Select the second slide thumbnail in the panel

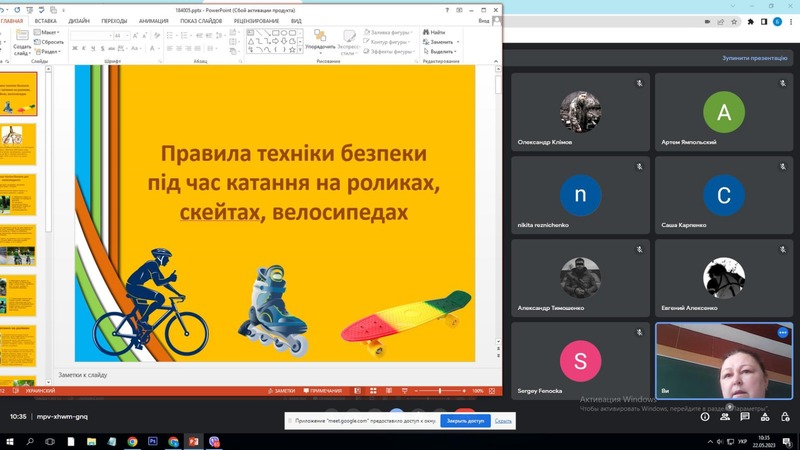[x=19, y=143]
